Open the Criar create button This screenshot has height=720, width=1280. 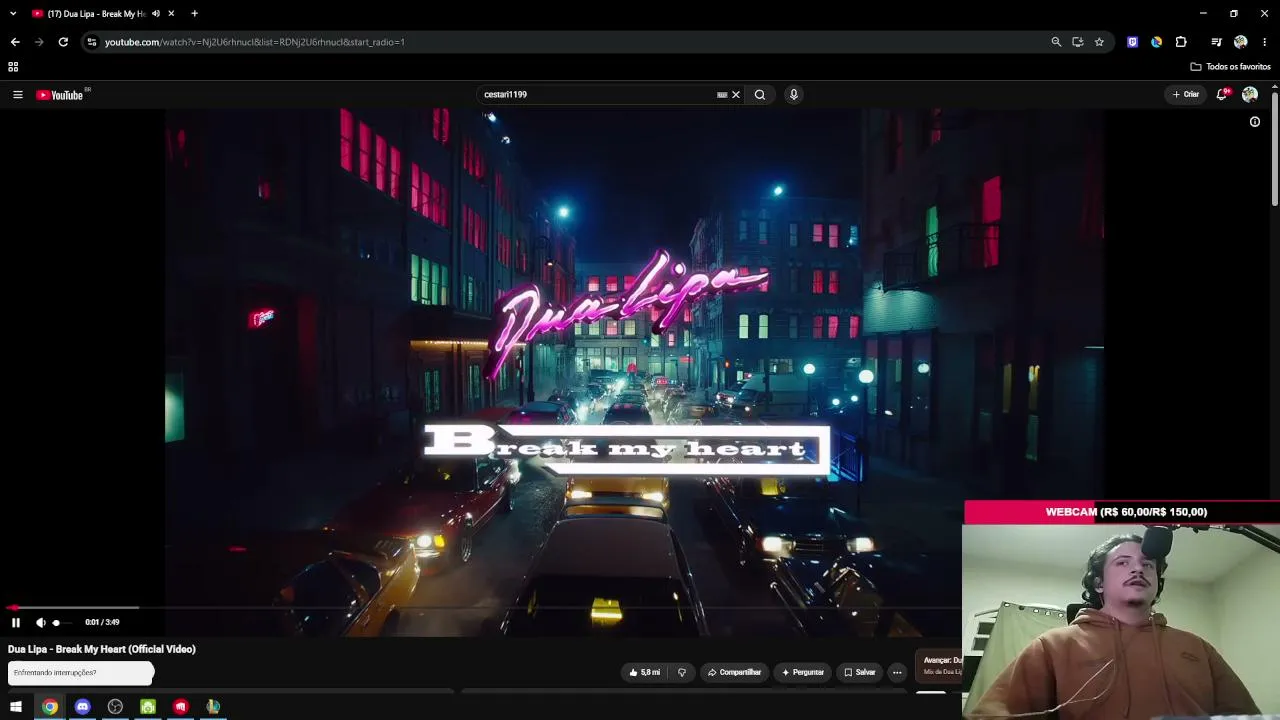tap(1186, 95)
